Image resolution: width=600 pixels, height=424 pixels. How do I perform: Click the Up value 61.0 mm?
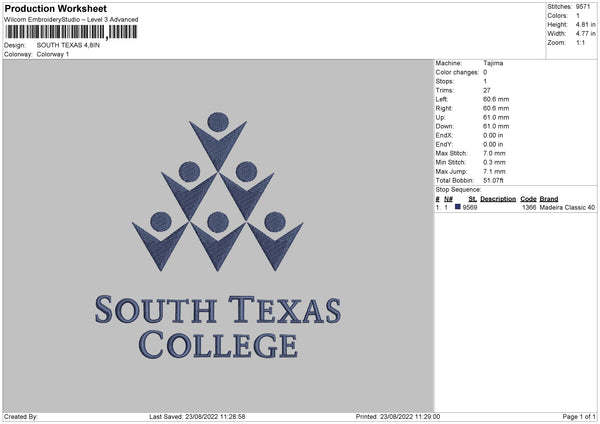point(496,117)
